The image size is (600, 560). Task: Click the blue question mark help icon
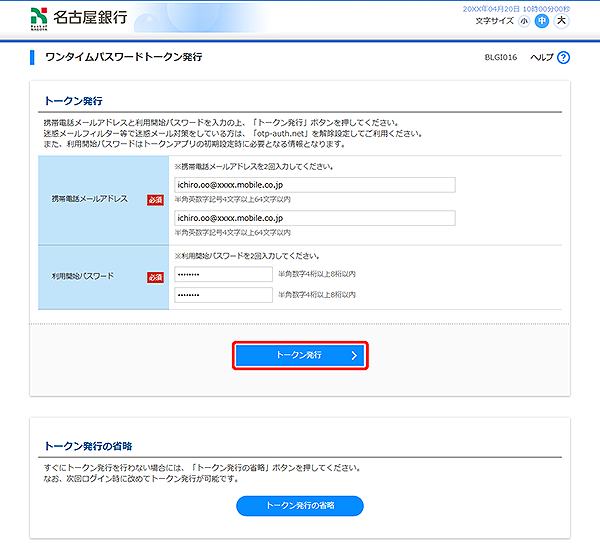(563, 58)
